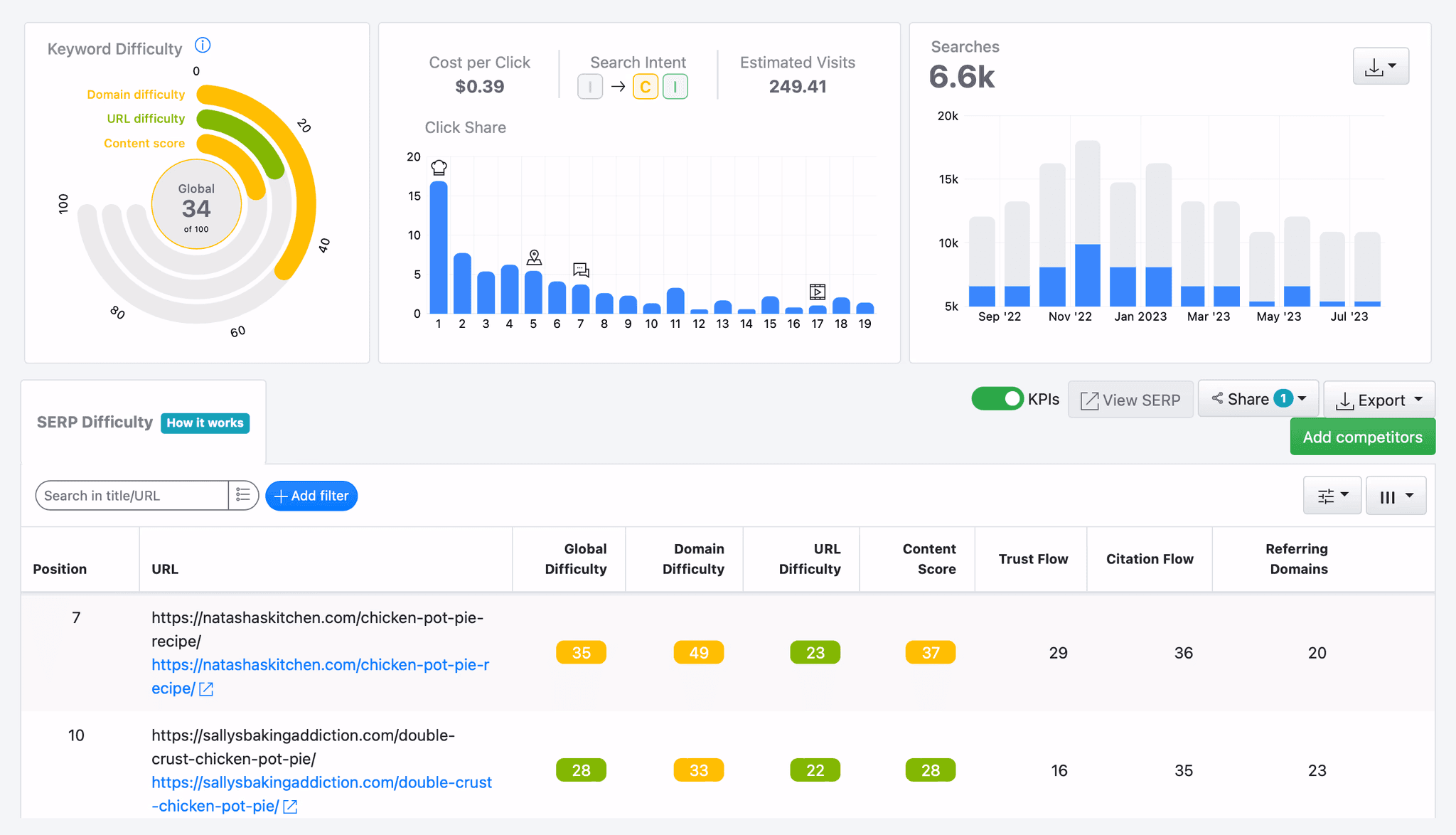Click the yellow C search intent badge
The height and width of the screenshot is (835, 1456).
[x=645, y=87]
